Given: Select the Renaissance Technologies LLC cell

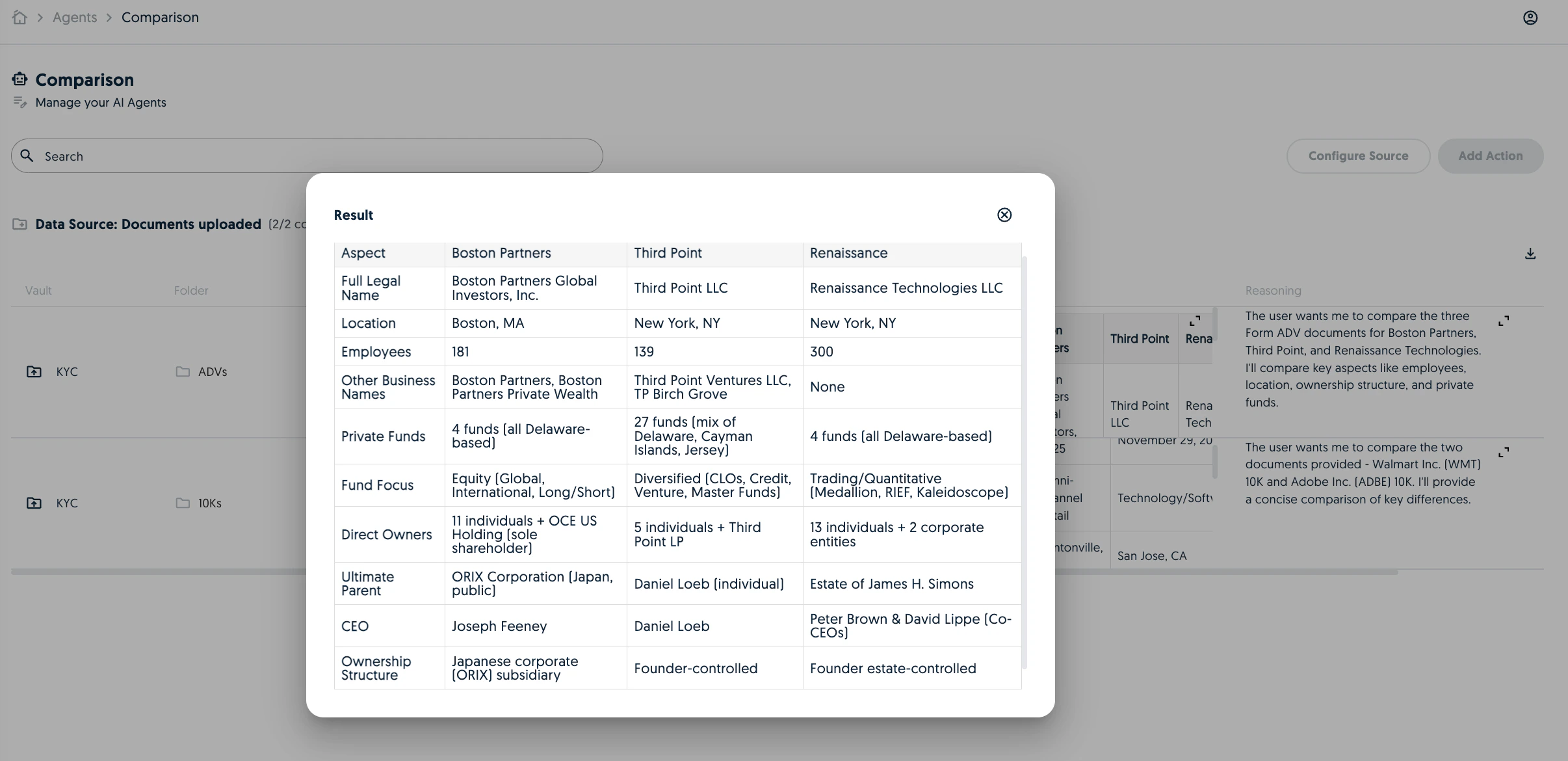Looking at the screenshot, I should [x=912, y=288].
